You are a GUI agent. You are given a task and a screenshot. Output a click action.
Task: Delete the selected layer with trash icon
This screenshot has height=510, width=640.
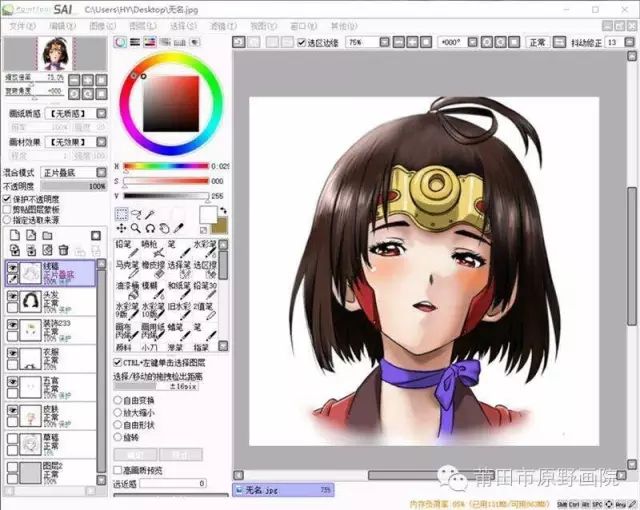63,250
